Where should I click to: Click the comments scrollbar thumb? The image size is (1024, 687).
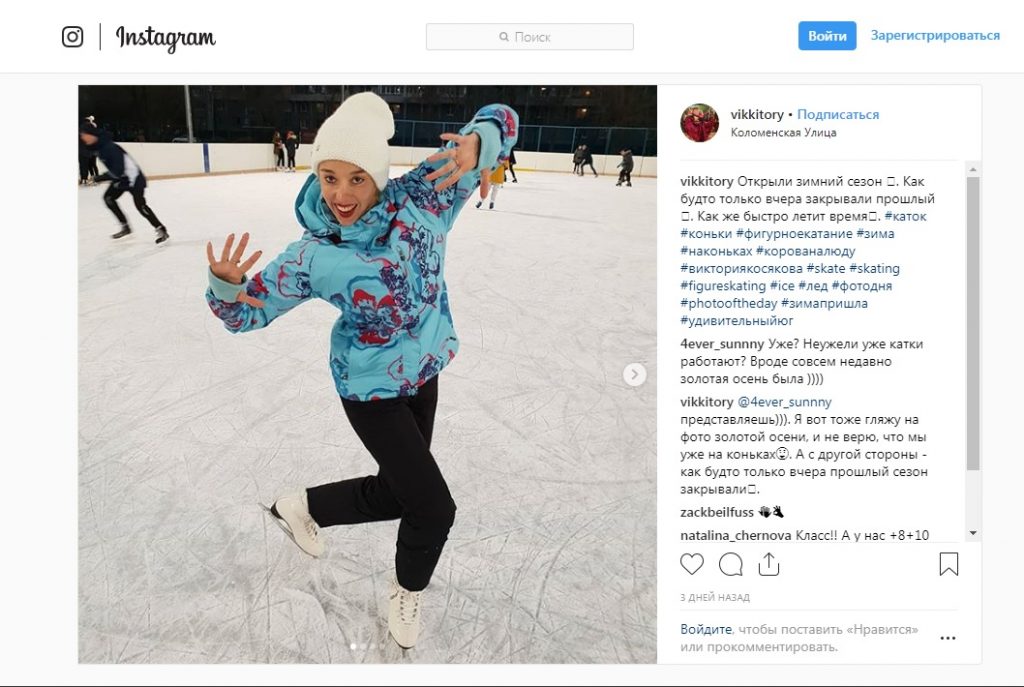[973, 323]
